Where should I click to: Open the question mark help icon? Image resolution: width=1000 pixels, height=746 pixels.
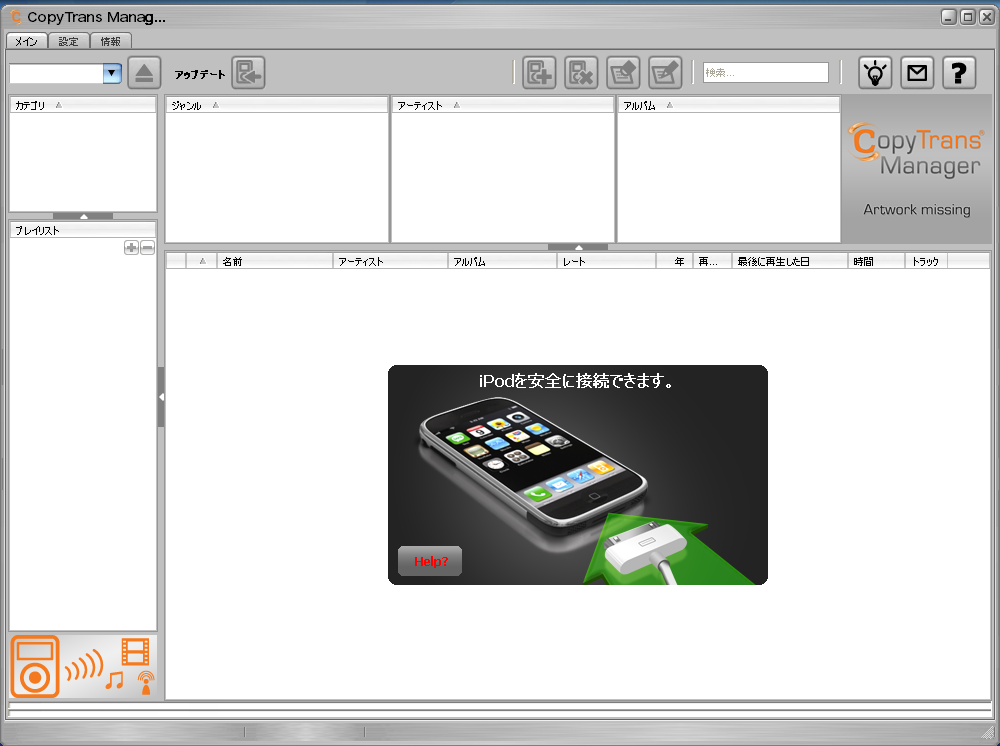959,73
